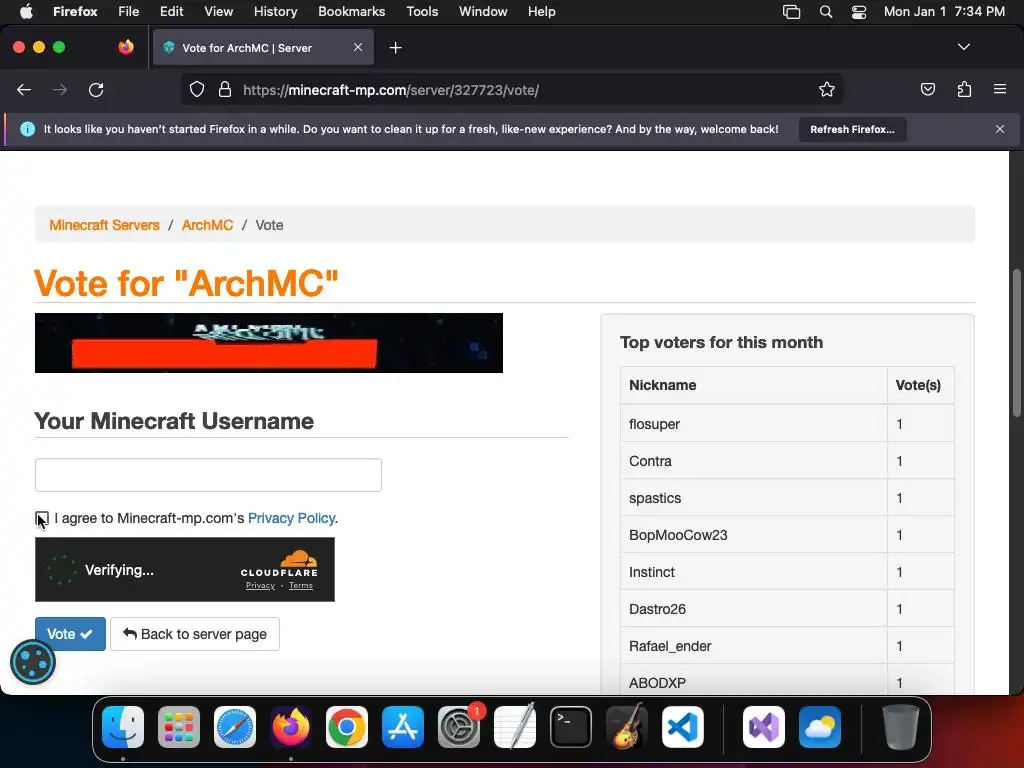Tick the Privacy Policy agreement checkbox
Viewport: 1024px width, 768px height.
[x=42, y=519]
